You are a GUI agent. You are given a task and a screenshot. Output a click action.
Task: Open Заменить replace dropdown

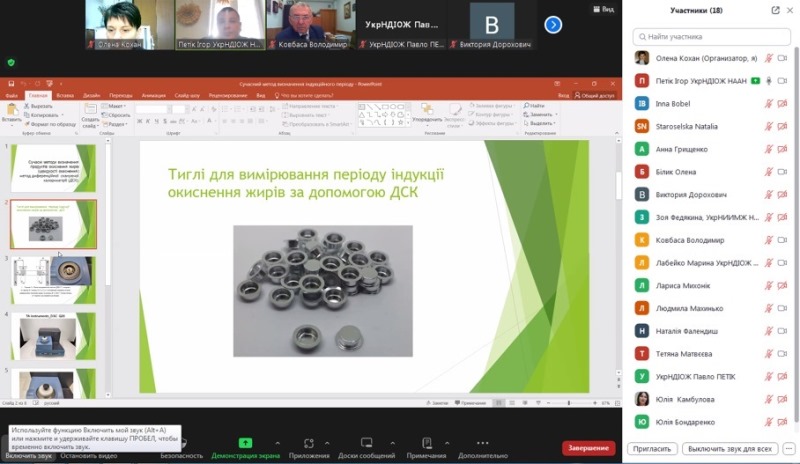(x=540, y=114)
